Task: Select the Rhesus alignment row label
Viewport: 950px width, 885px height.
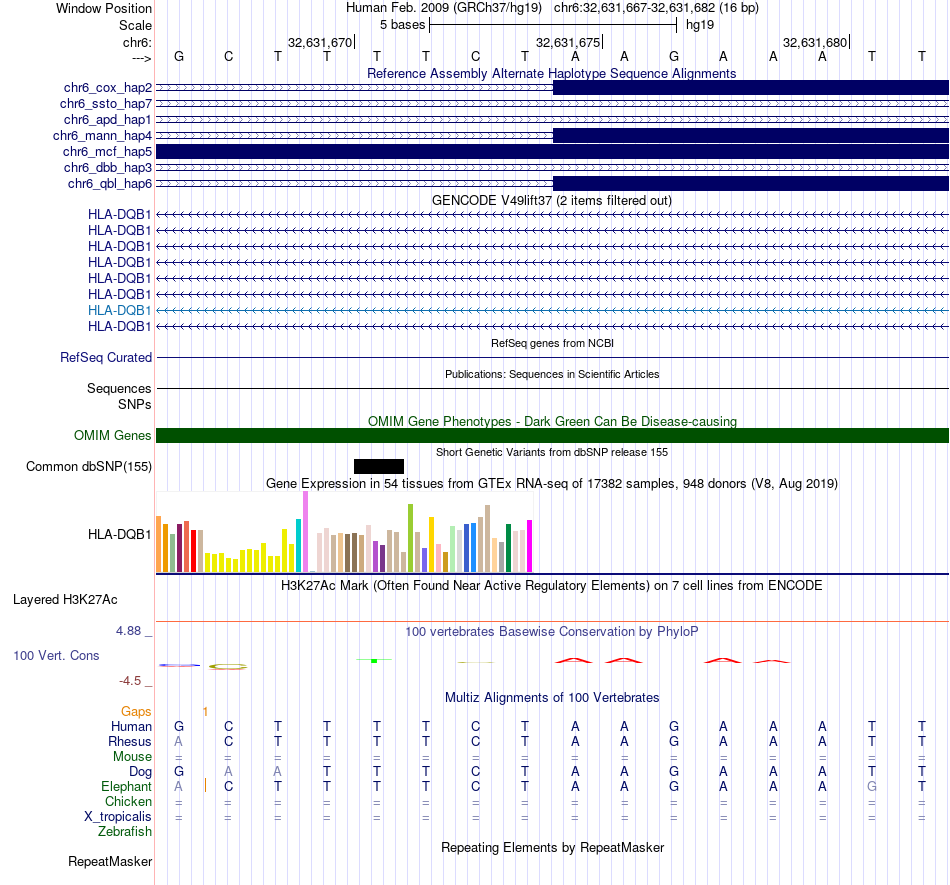Action: pos(130,741)
